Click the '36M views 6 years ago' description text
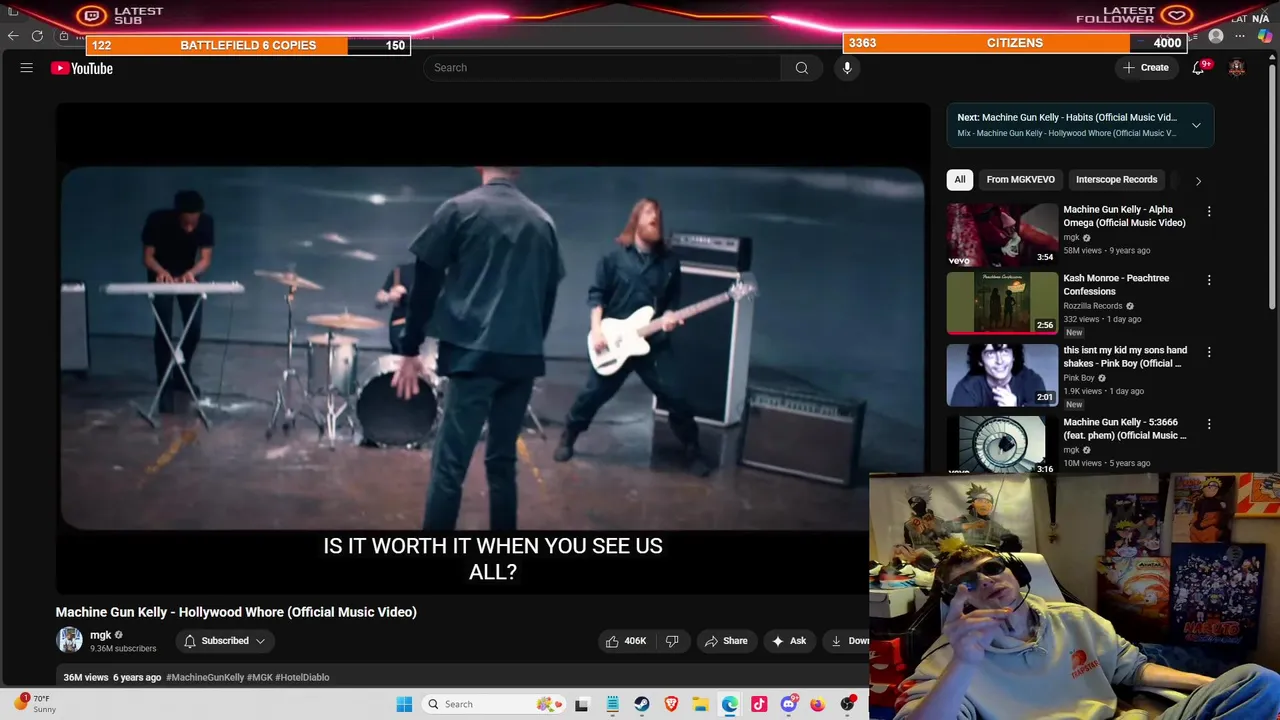 tap(112, 677)
